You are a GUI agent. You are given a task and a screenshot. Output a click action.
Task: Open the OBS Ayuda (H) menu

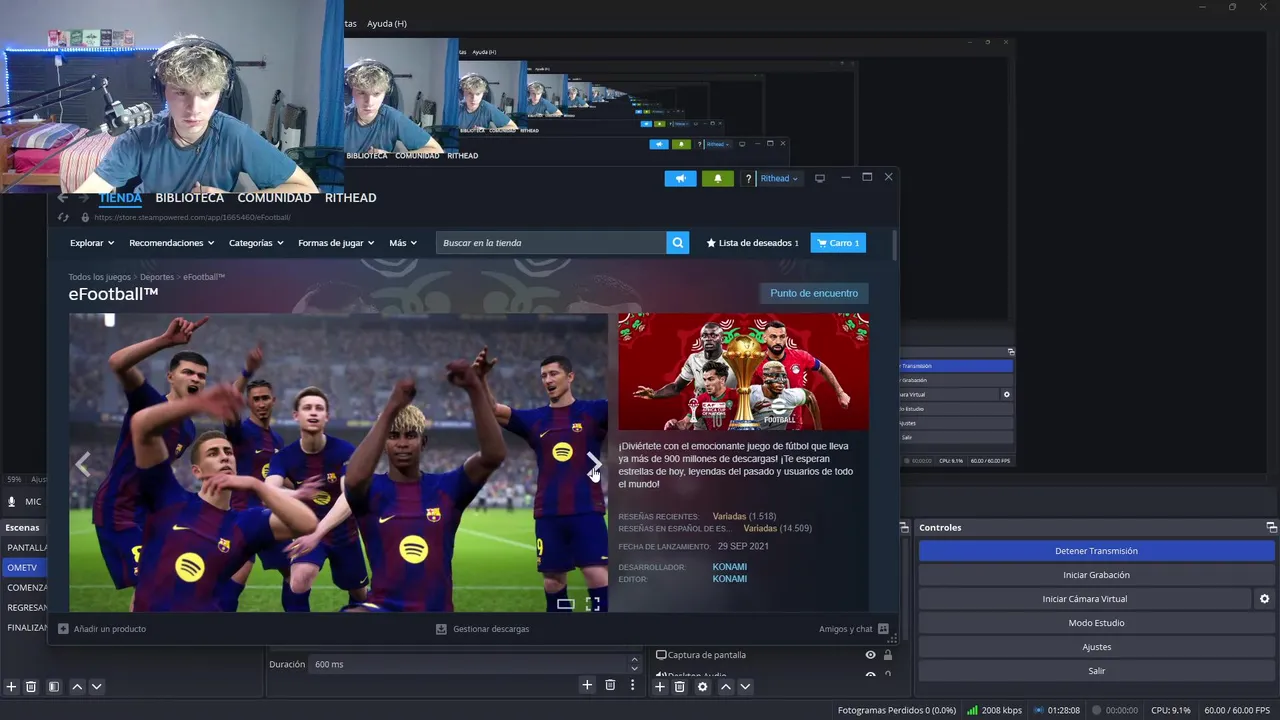[x=386, y=23]
